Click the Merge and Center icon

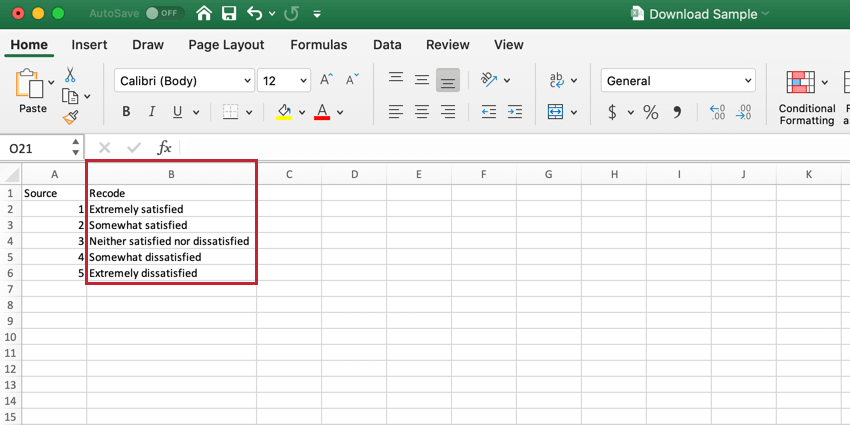pyautogui.click(x=556, y=112)
